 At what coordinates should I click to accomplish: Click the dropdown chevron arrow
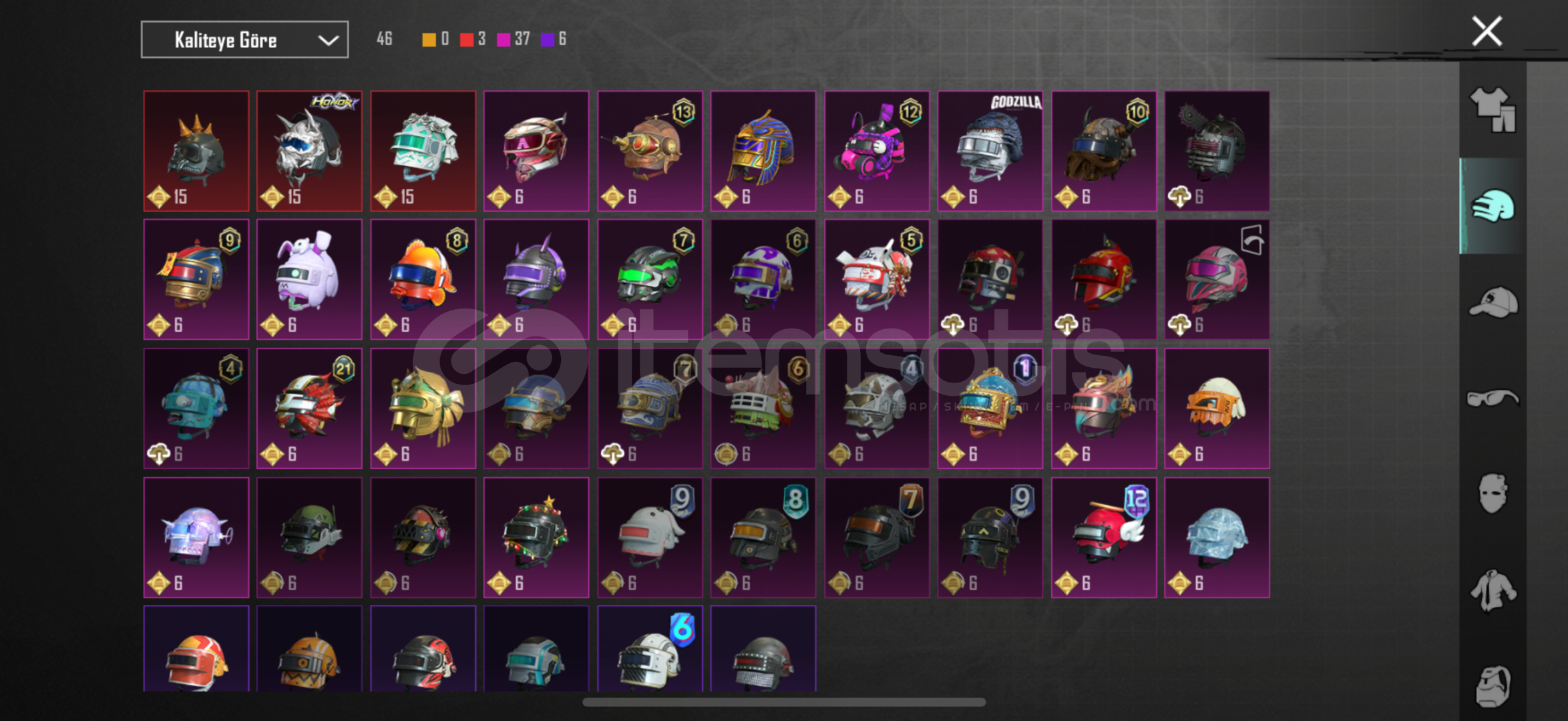coord(328,40)
